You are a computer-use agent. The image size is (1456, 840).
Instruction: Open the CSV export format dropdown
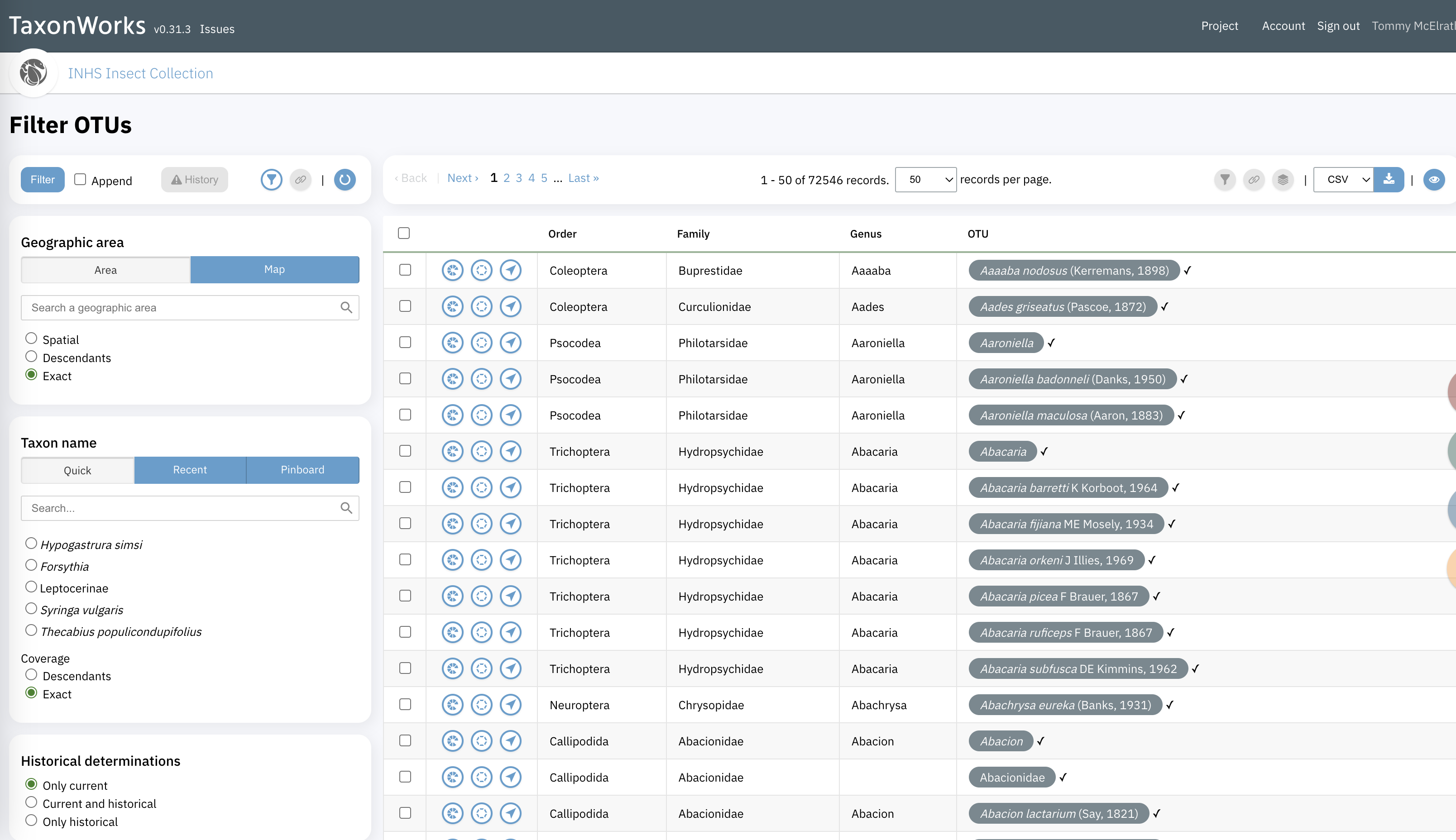pos(1344,179)
